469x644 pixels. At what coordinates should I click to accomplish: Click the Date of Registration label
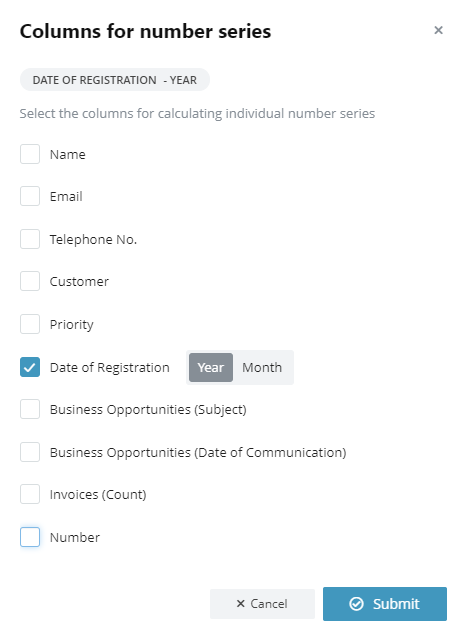point(110,367)
